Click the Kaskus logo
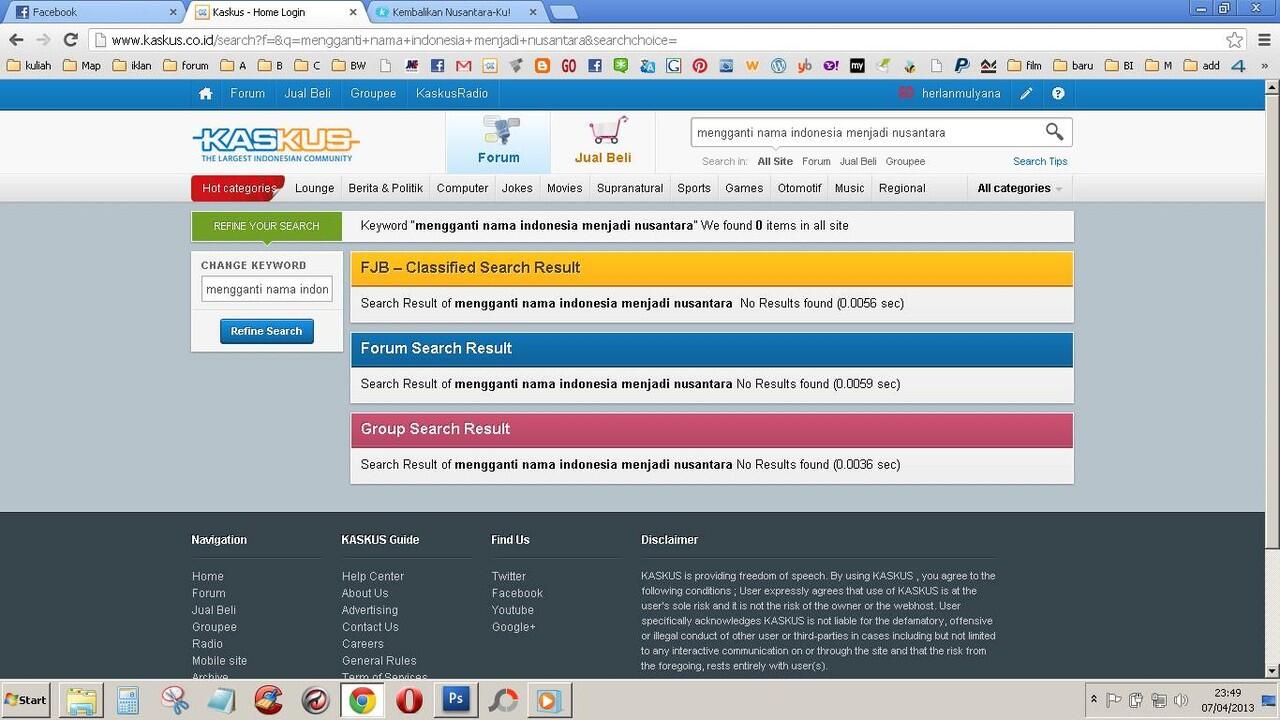Image resolution: width=1280 pixels, height=720 pixels. pos(275,144)
